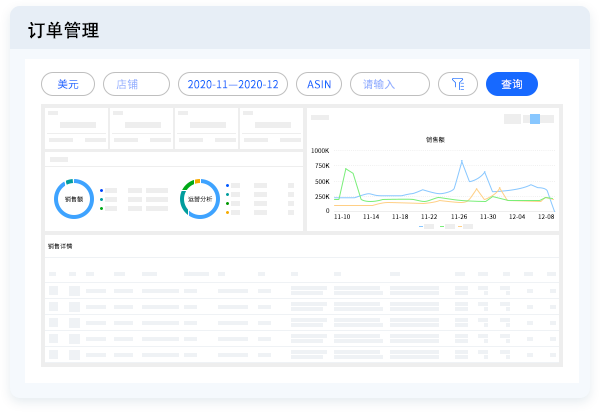This screenshot has height=412, width=600.
Task: Open the 2020-11—2020-12 date range picker
Action: [x=233, y=85]
